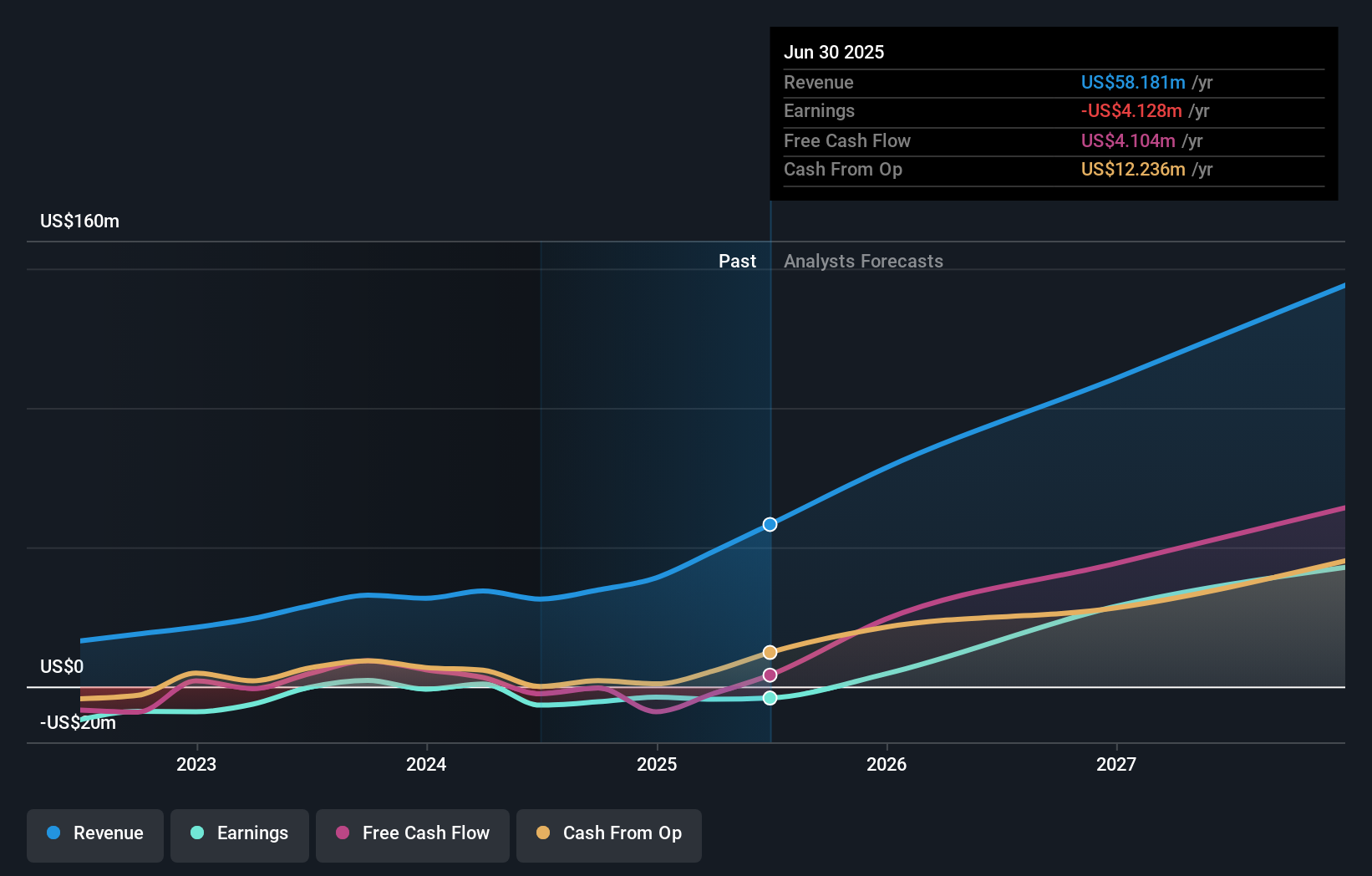The width and height of the screenshot is (1372, 876).
Task: Click the teal Earnings legend dot icon
Action: click(x=196, y=833)
